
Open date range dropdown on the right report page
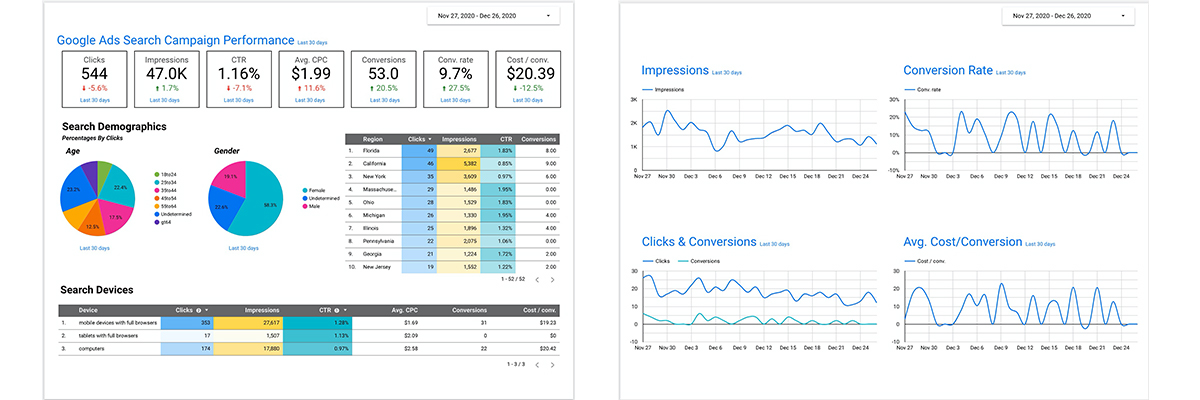tap(1068, 16)
